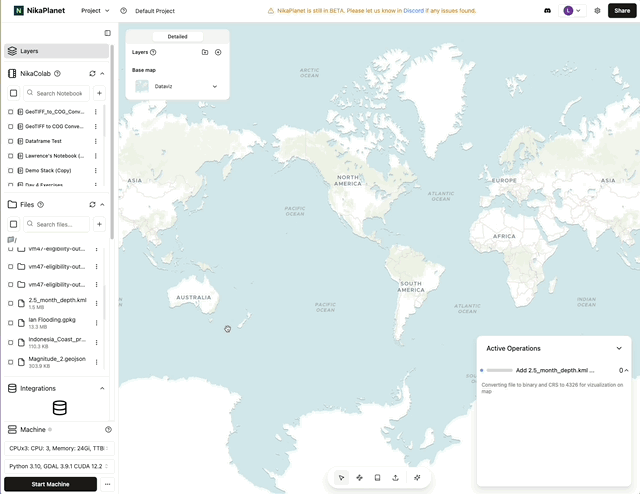Screen dimensions: 640x494
Task: Click the Add 2.5_month_depth.kml progress bar
Action: point(500,370)
